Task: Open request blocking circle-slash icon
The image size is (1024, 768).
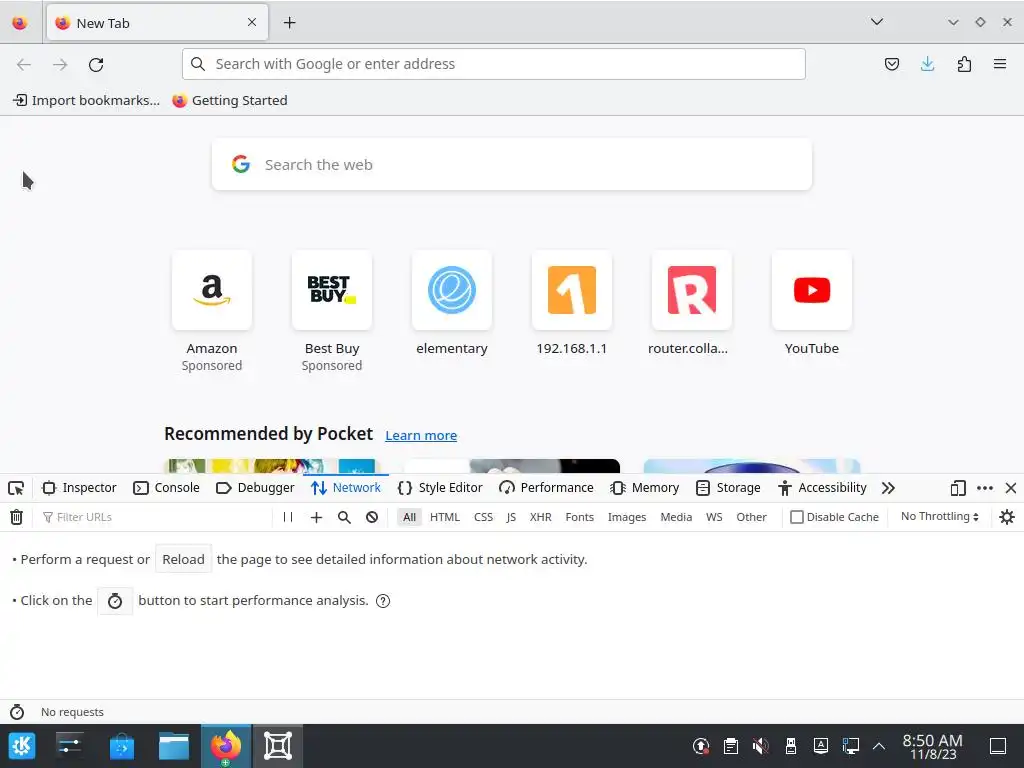Action: click(x=372, y=517)
